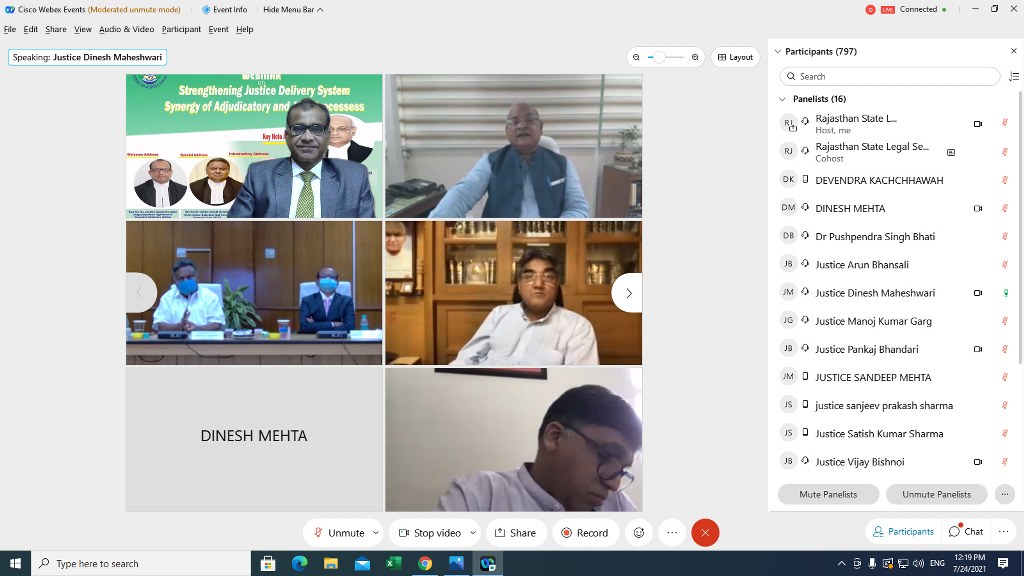The height and width of the screenshot is (576, 1024).
Task: Collapse menu with Hide Menu Bar
Action: tap(293, 10)
